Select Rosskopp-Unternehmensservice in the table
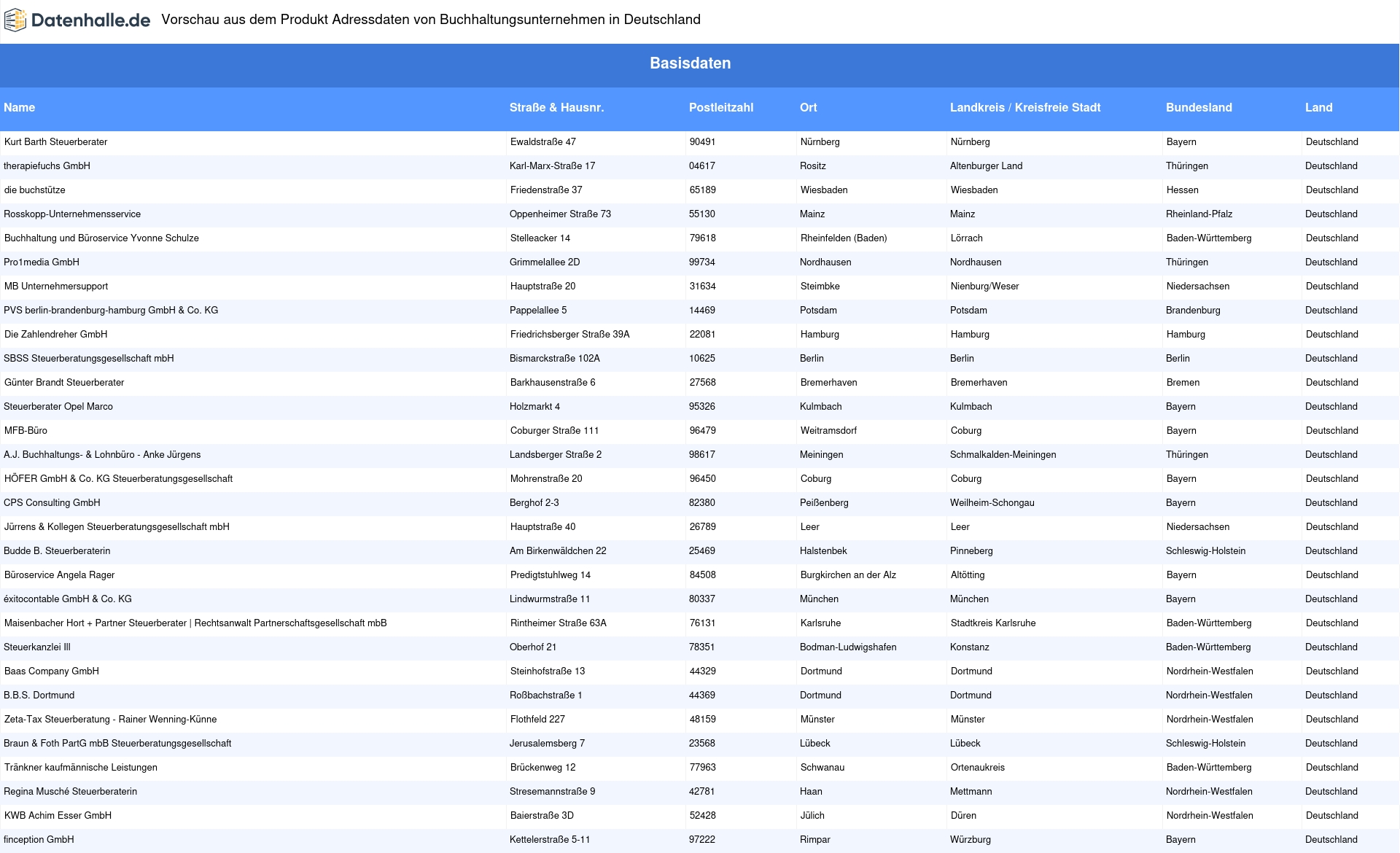This screenshot has height=853, width=1400. click(72, 214)
